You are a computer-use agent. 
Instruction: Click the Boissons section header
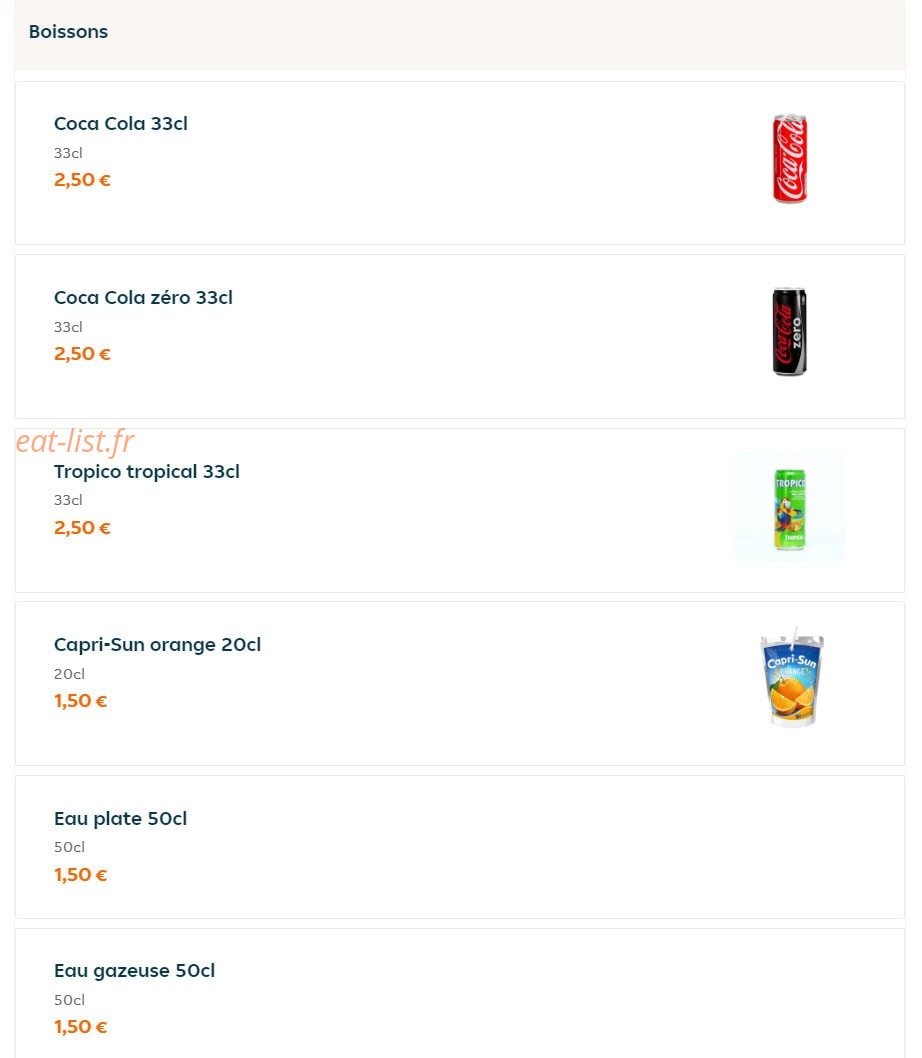pos(68,32)
